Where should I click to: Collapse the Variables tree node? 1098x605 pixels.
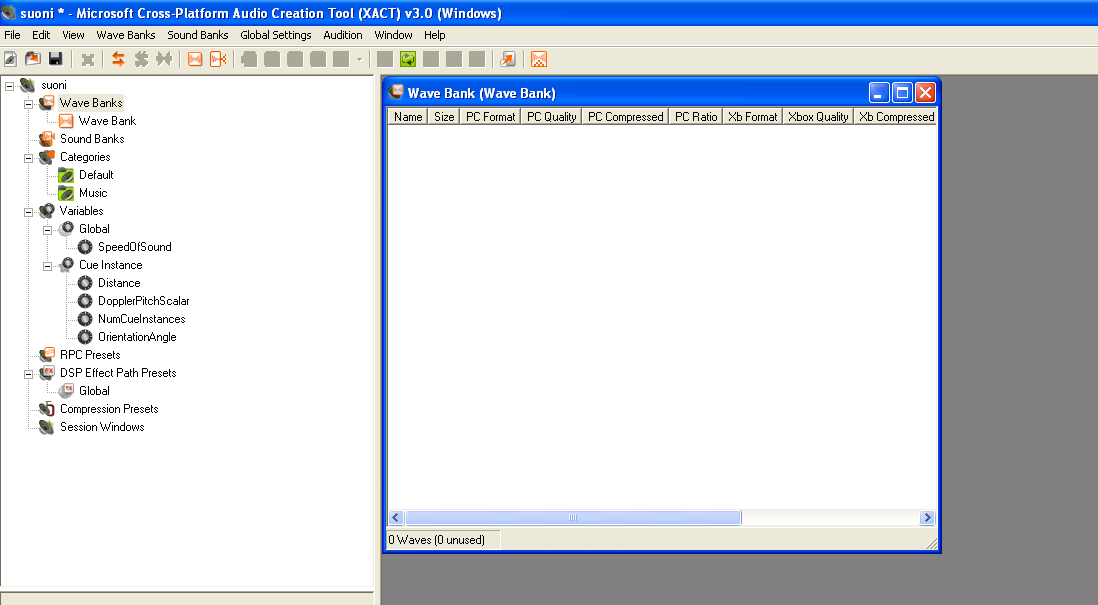[29, 212]
